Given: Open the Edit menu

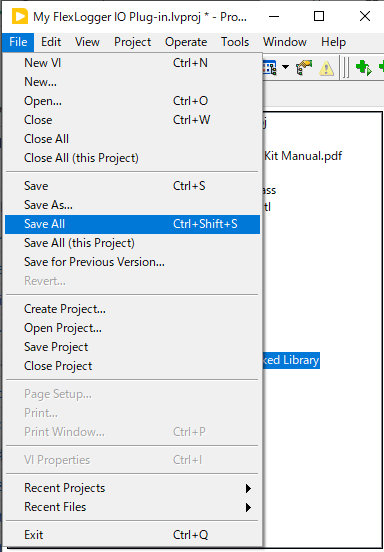Looking at the screenshot, I should [51, 42].
